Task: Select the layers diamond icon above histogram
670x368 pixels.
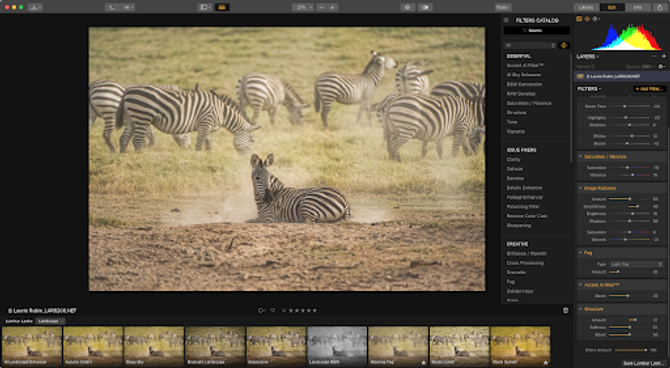Action: 587,19
